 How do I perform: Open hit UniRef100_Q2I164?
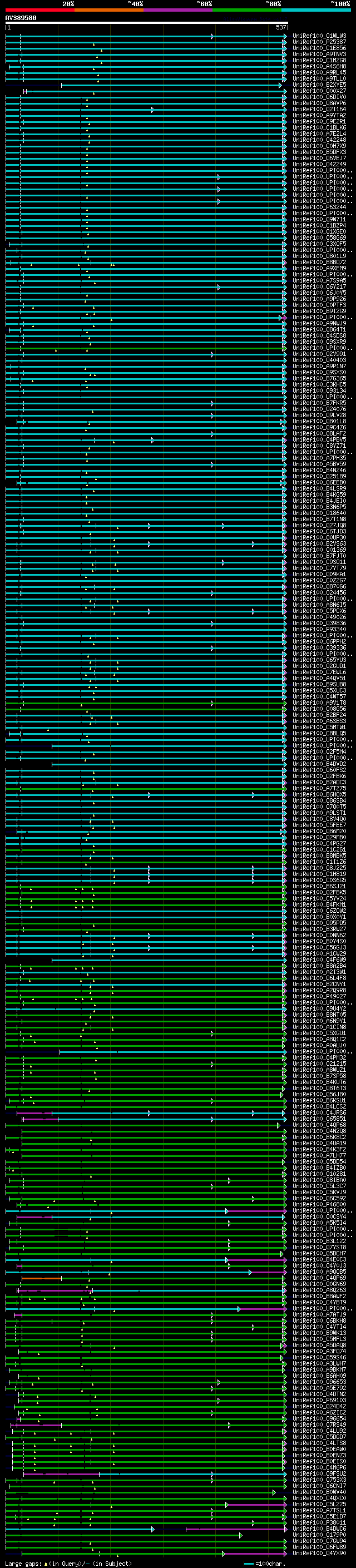(319, 110)
